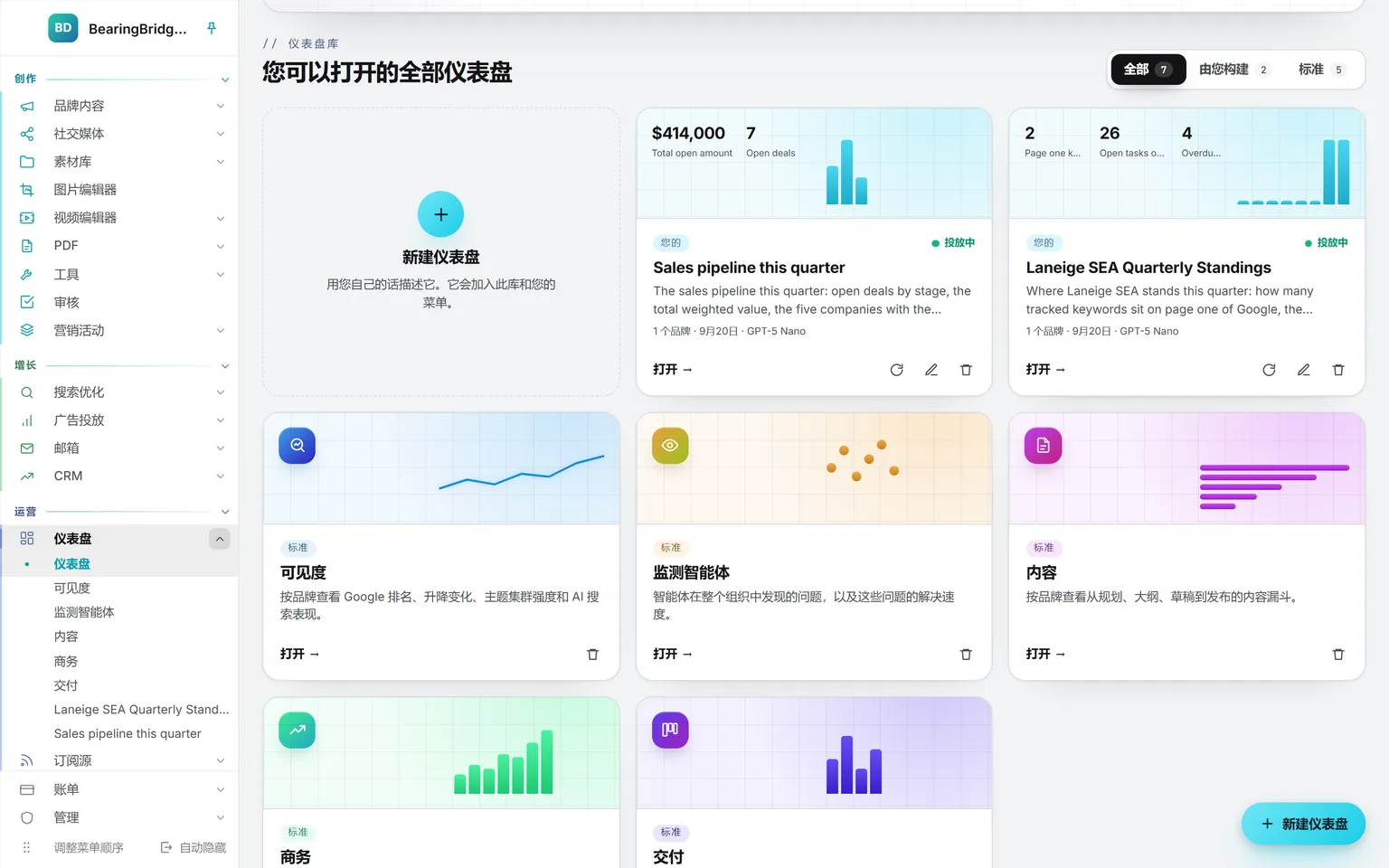
Task: Open Sales pipeline this quarter in sidebar
Action: [128, 733]
